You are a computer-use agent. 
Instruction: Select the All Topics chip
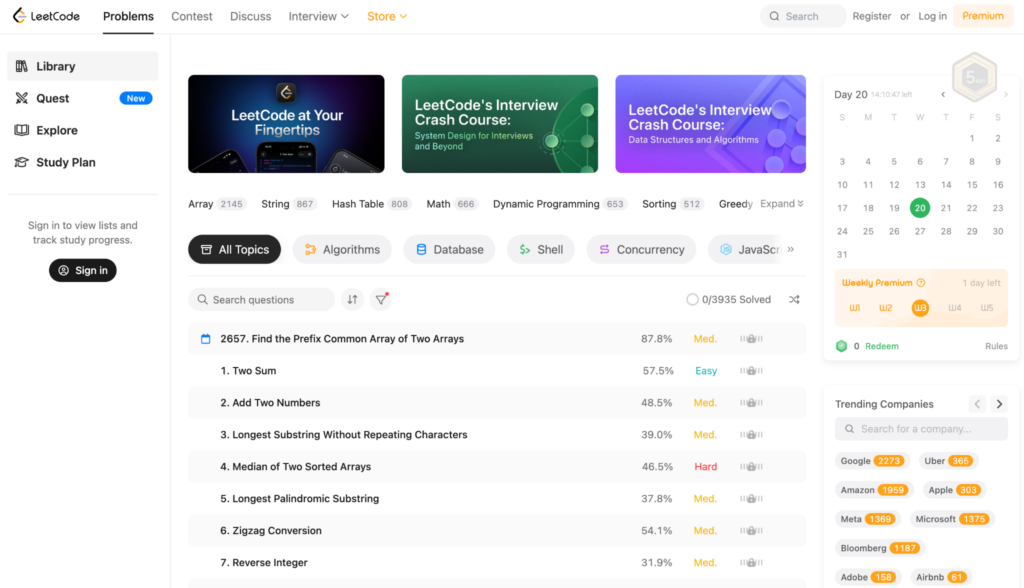(234, 250)
